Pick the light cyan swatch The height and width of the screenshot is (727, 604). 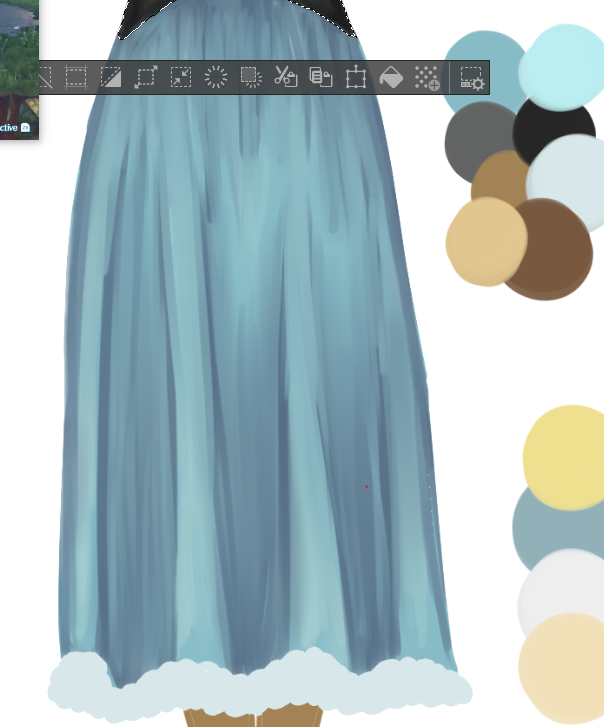click(x=563, y=60)
